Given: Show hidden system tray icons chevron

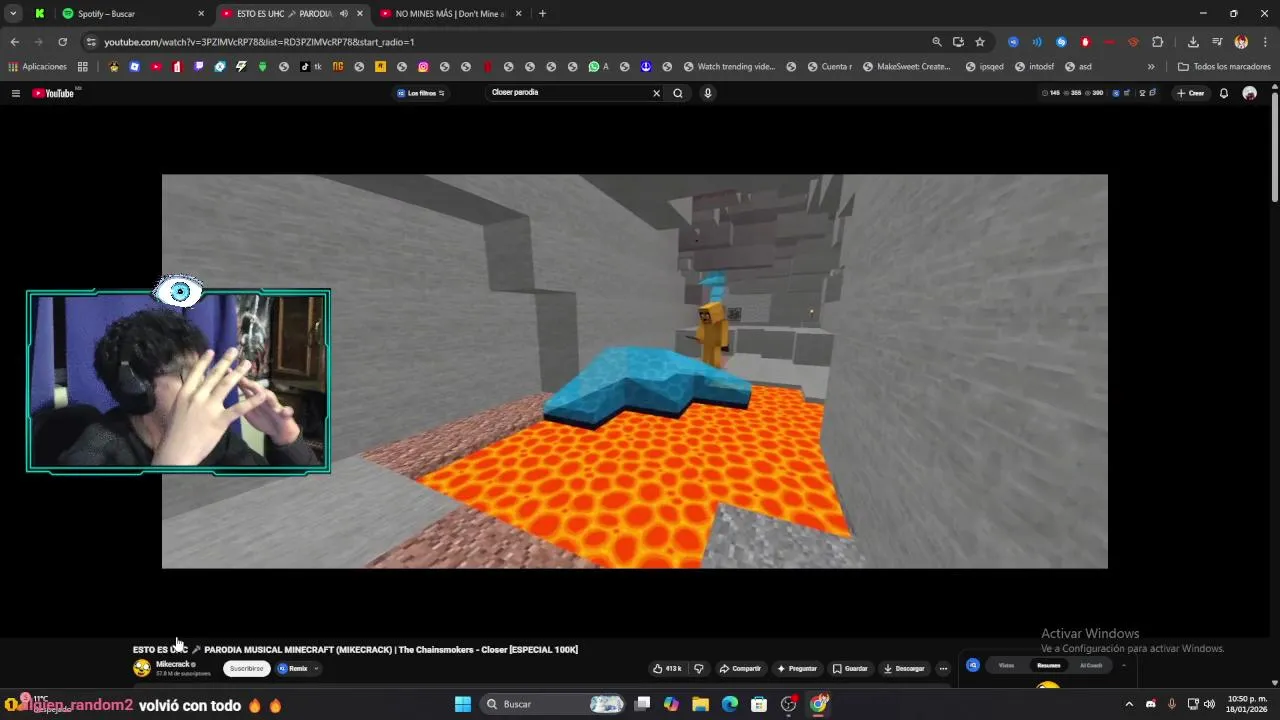Looking at the screenshot, I should (1129, 704).
